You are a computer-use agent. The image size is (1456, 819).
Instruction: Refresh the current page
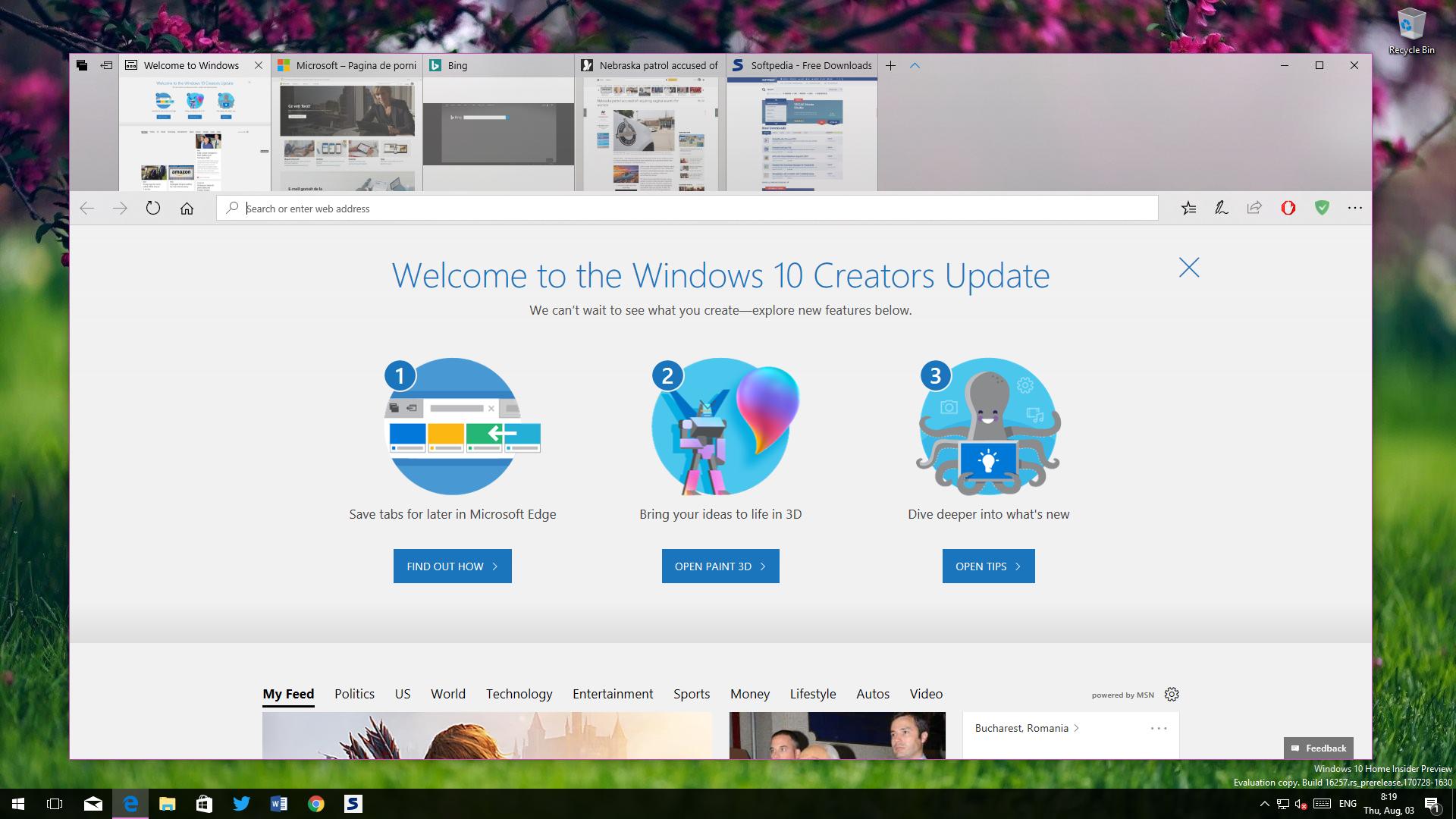point(153,208)
